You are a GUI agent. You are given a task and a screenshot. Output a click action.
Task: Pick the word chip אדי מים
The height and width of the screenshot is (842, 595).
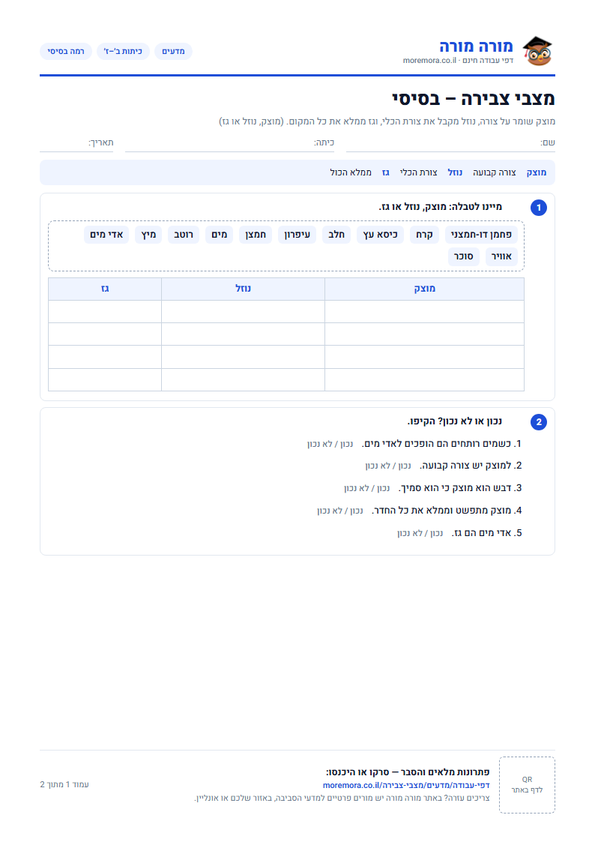106,235
